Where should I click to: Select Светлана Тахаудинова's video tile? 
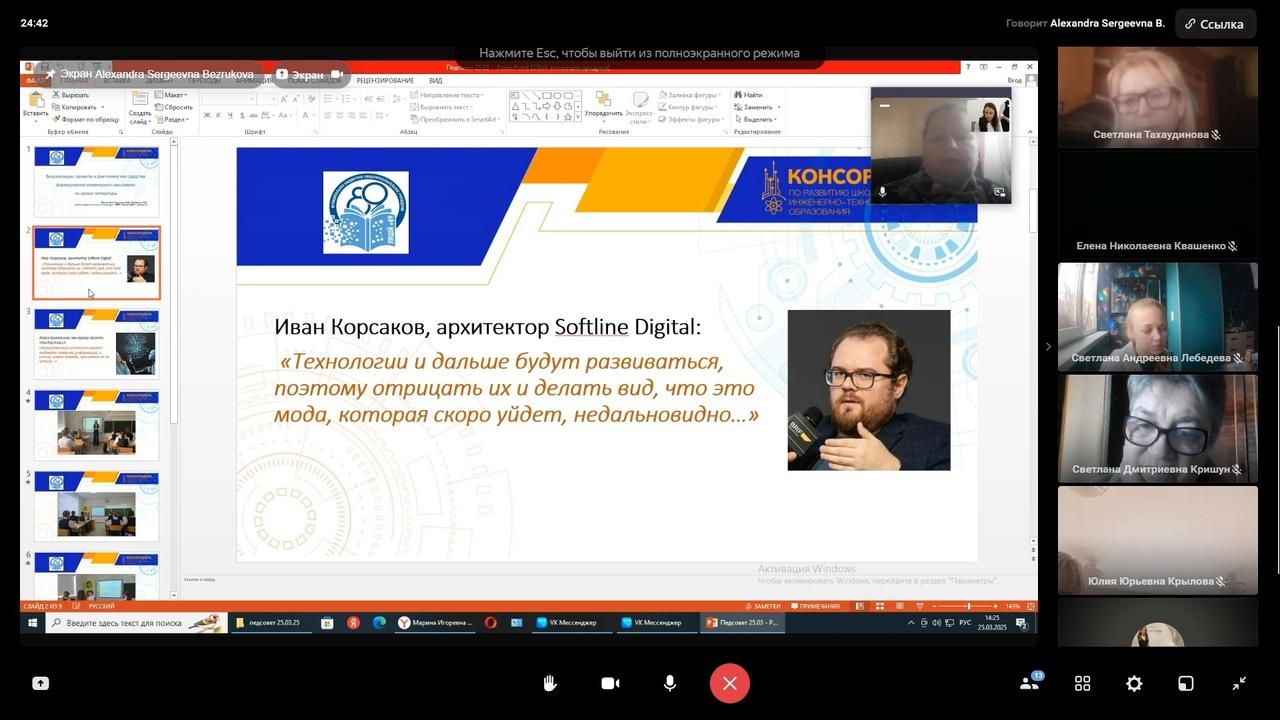[x=1157, y=97]
